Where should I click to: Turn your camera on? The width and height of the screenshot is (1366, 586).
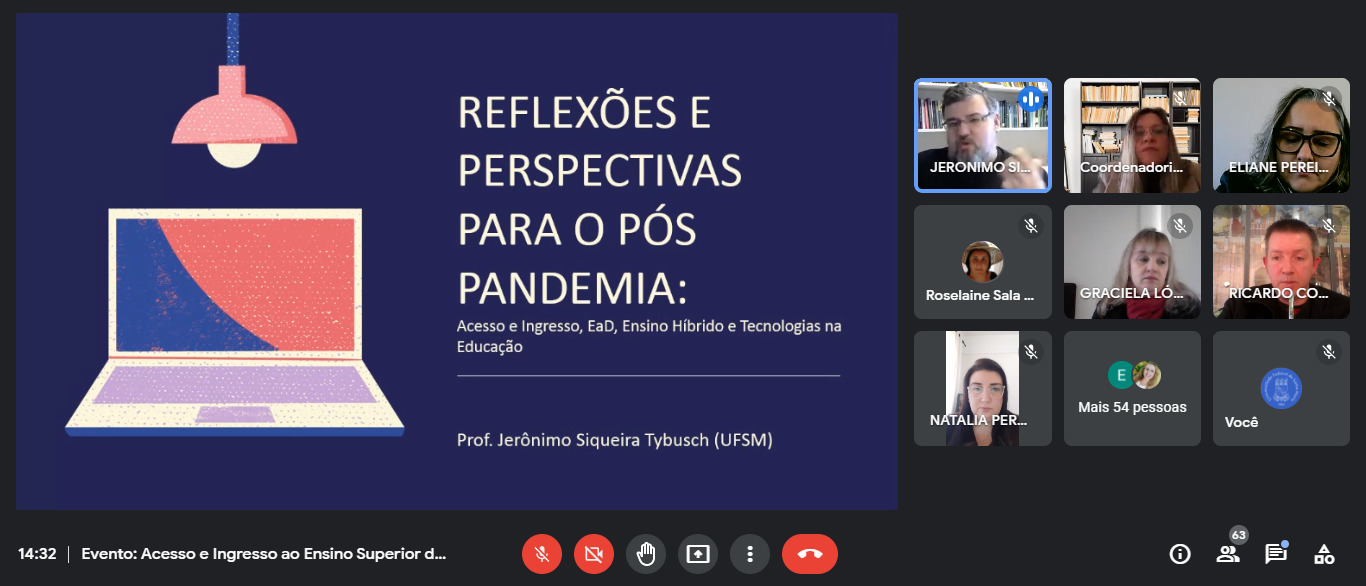pyautogui.click(x=594, y=553)
